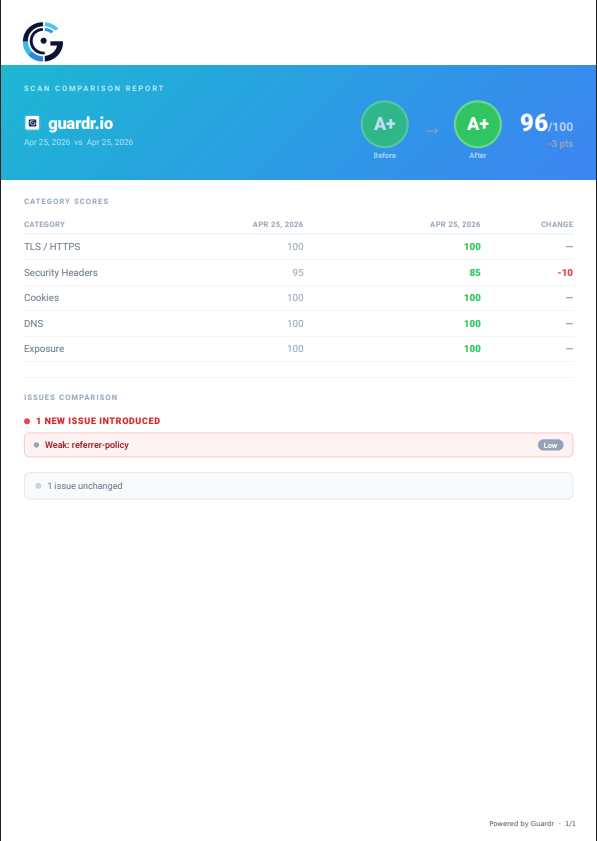
Task: Click the -3 pts score change
Action: 561,144
